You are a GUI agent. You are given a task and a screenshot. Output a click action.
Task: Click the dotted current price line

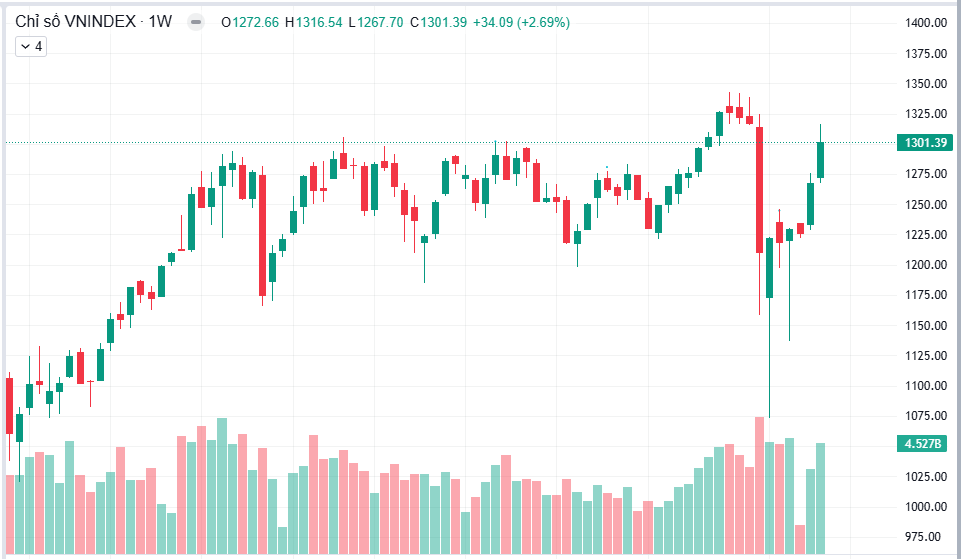pyautogui.click(x=450, y=143)
